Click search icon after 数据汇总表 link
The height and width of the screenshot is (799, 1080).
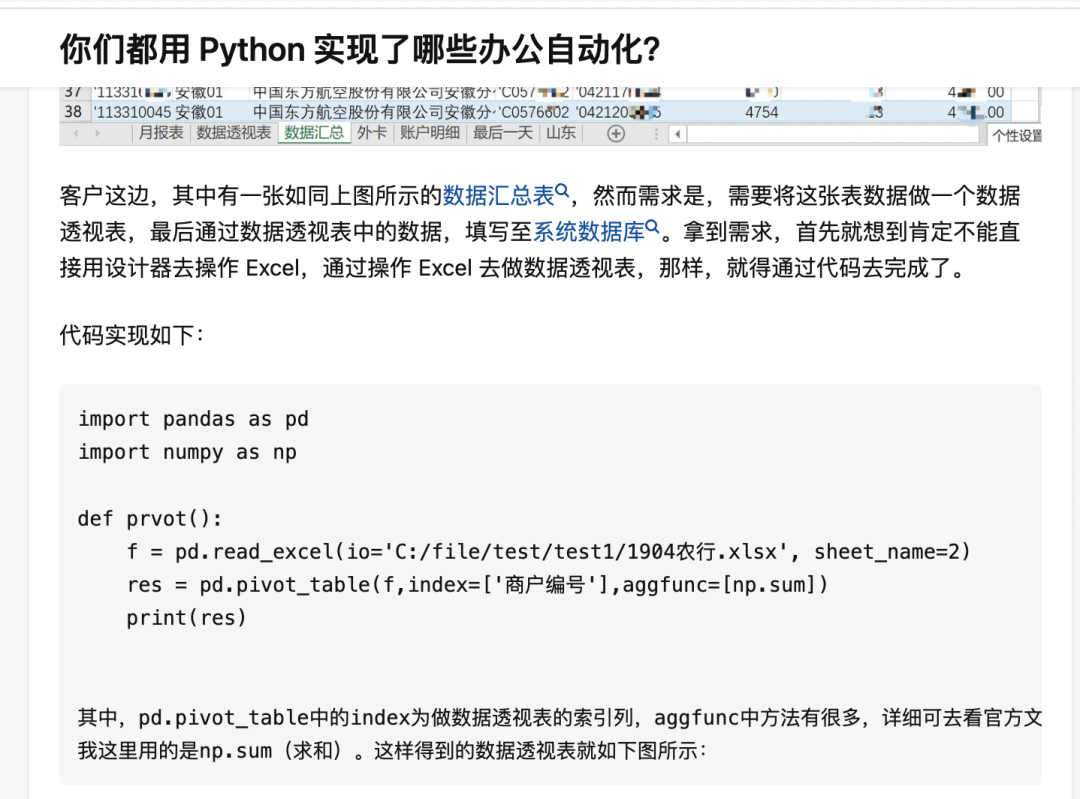562,191
